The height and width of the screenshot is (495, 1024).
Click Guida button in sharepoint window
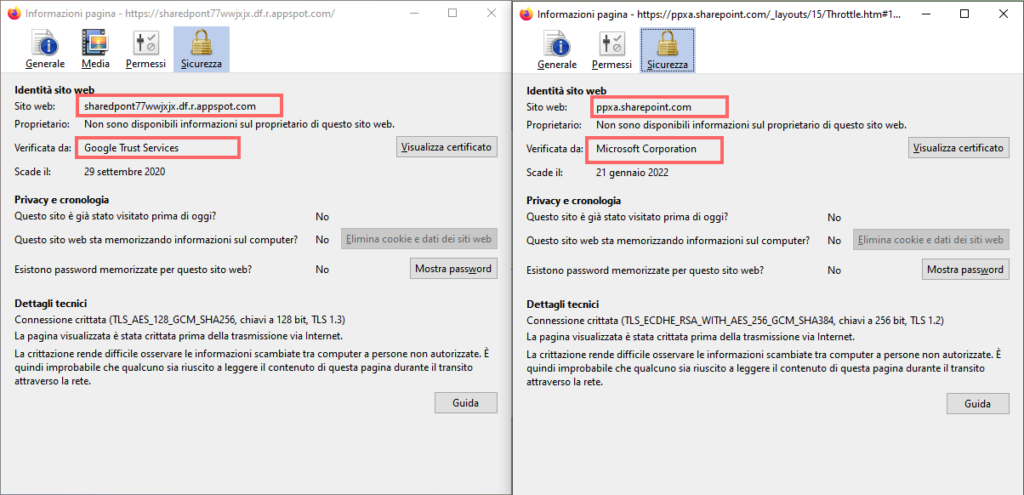coord(978,404)
